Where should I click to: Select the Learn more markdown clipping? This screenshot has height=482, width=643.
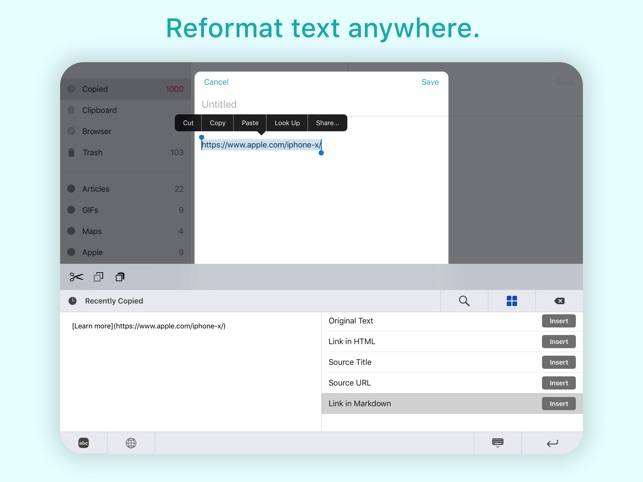tap(148, 326)
